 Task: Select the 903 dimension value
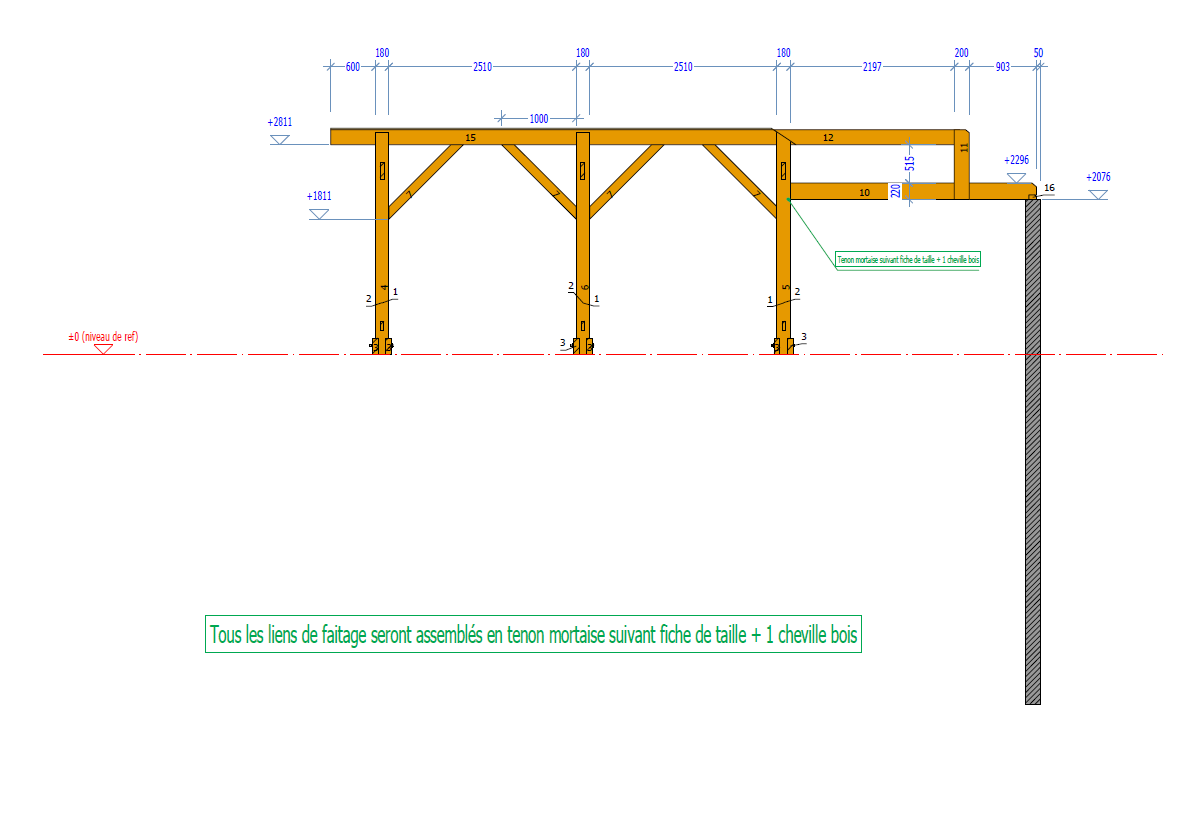1002,67
